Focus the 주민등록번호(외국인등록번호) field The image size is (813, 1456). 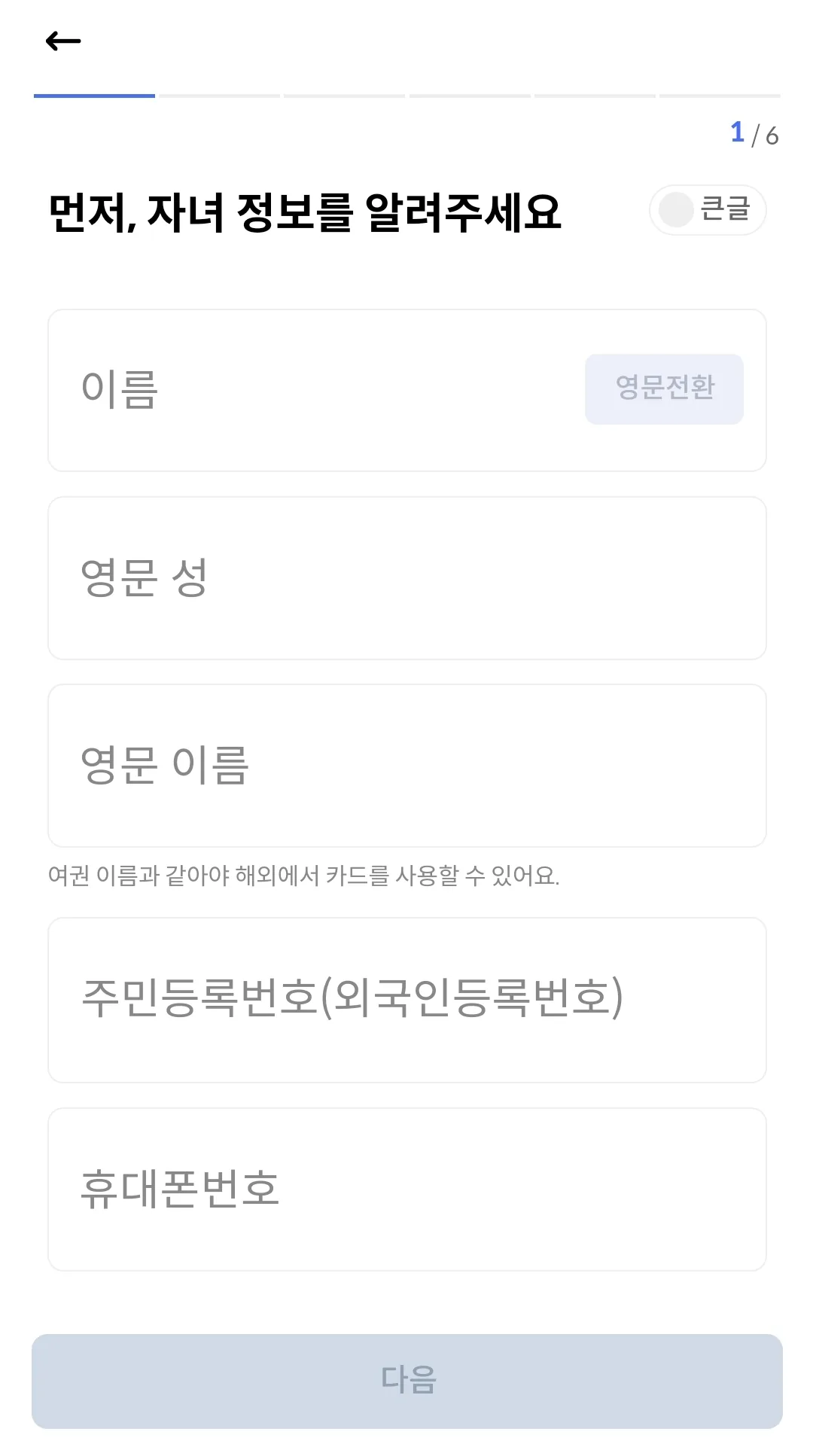pyautogui.click(x=407, y=1000)
